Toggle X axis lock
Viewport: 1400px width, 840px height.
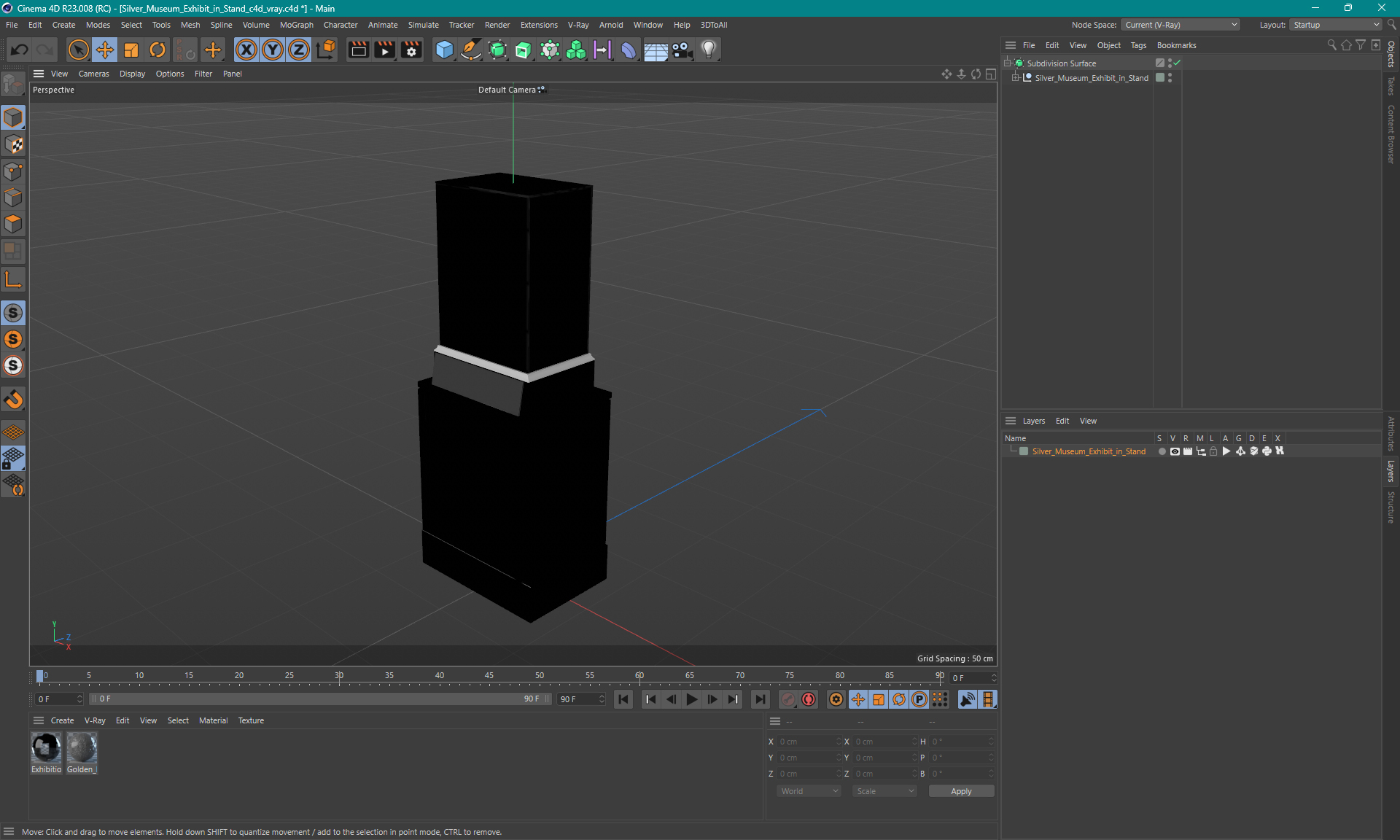[246, 50]
